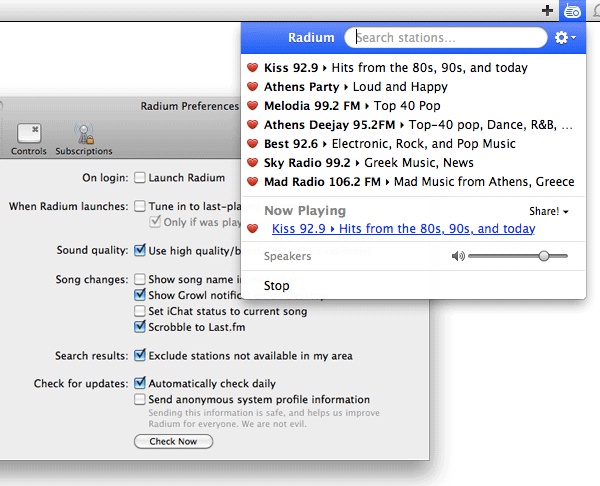Image resolution: width=600 pixels, height=486 pixels.
Task: Click the heart icon next to Sky Radio 99.2
Action: [253, 163]
